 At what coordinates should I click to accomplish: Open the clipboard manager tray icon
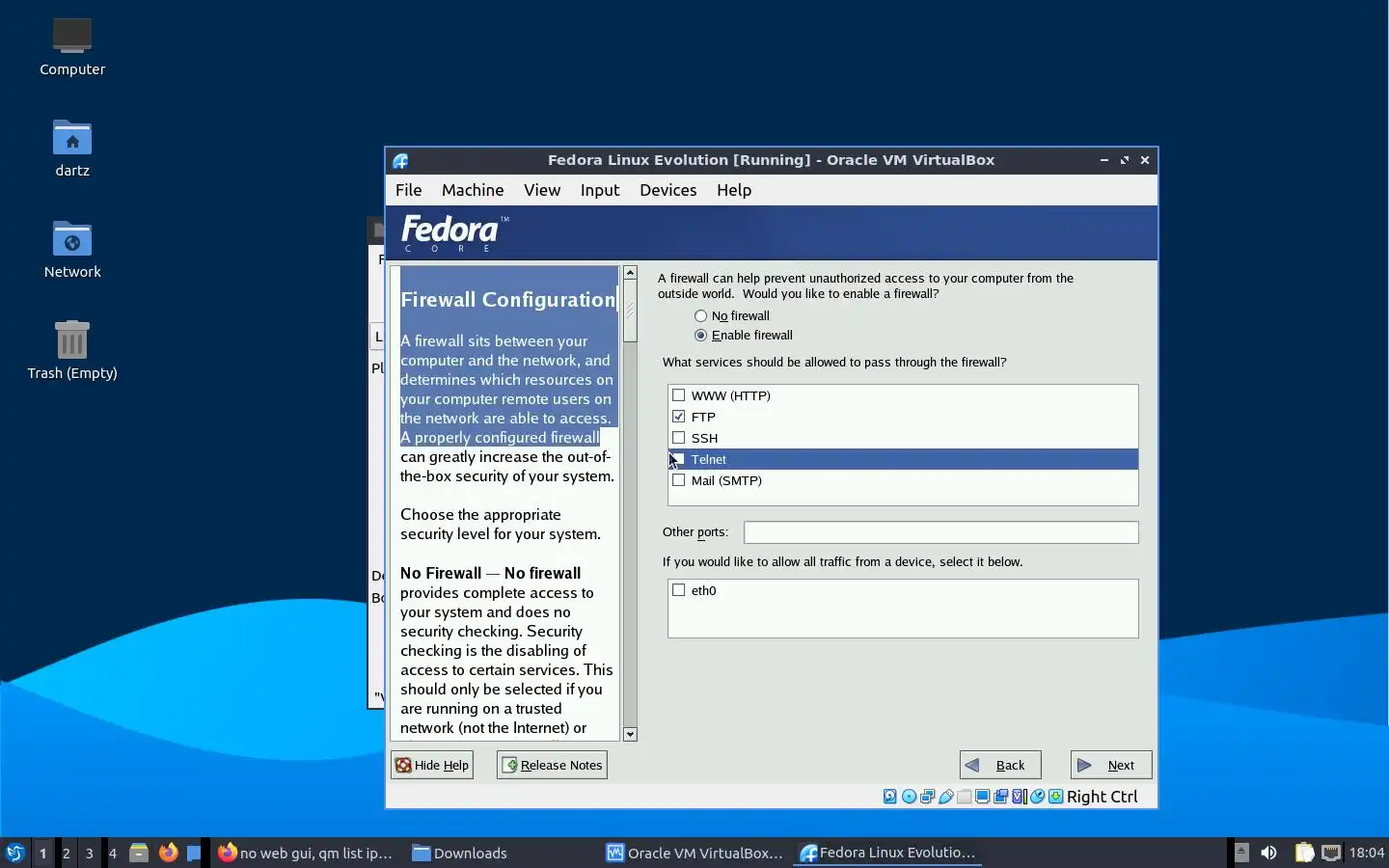1304,853
